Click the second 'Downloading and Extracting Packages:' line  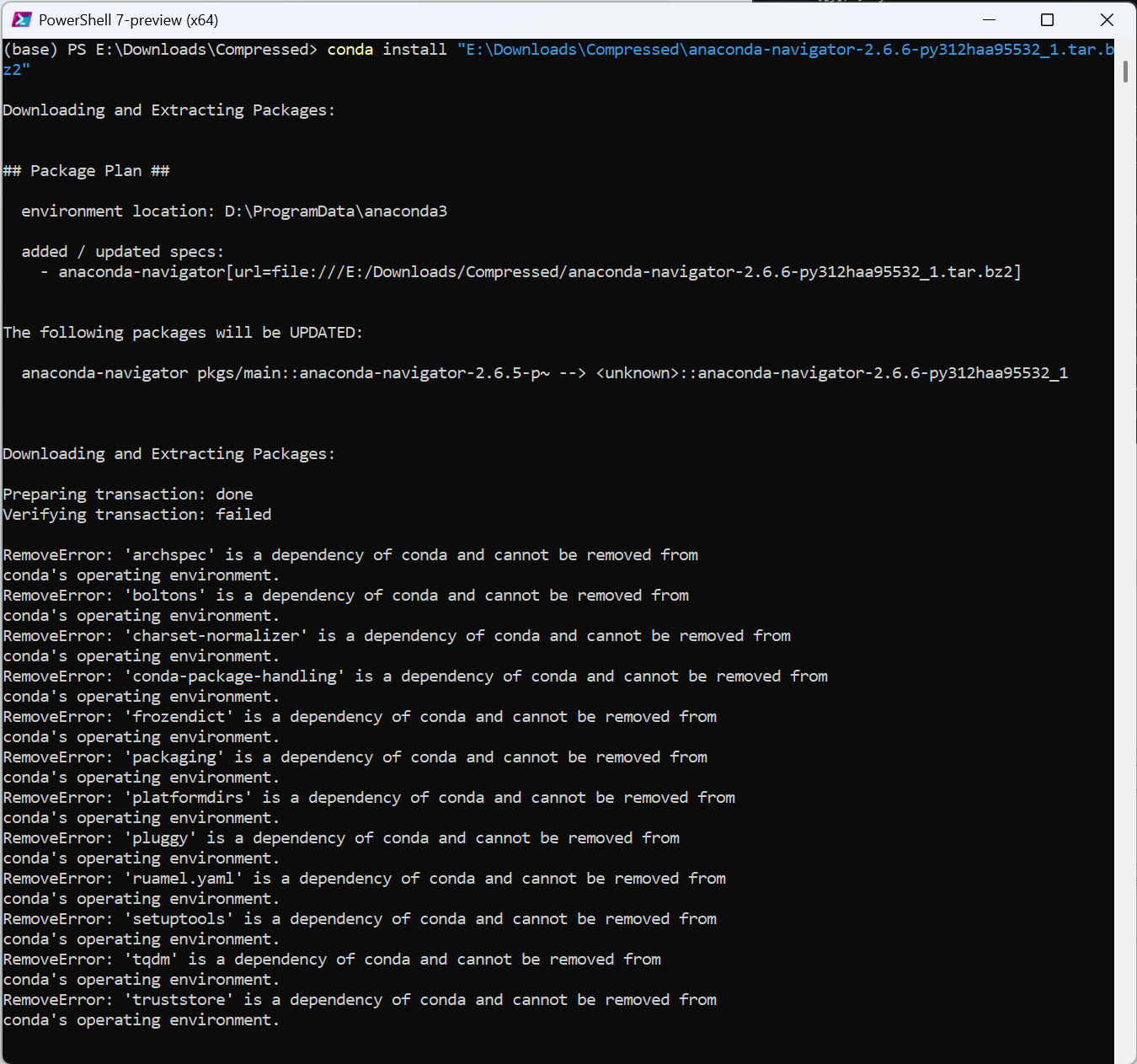(x=169, y=454)
